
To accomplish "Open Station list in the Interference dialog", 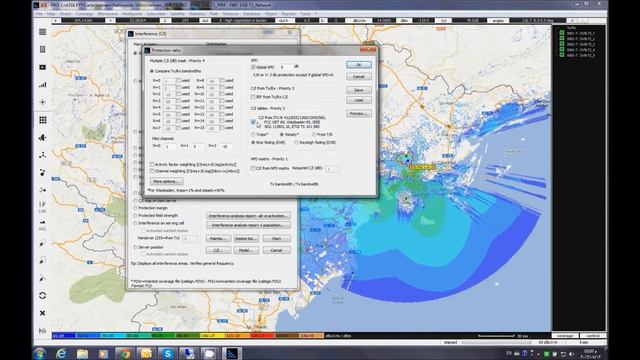I will [x=246, y=238].
